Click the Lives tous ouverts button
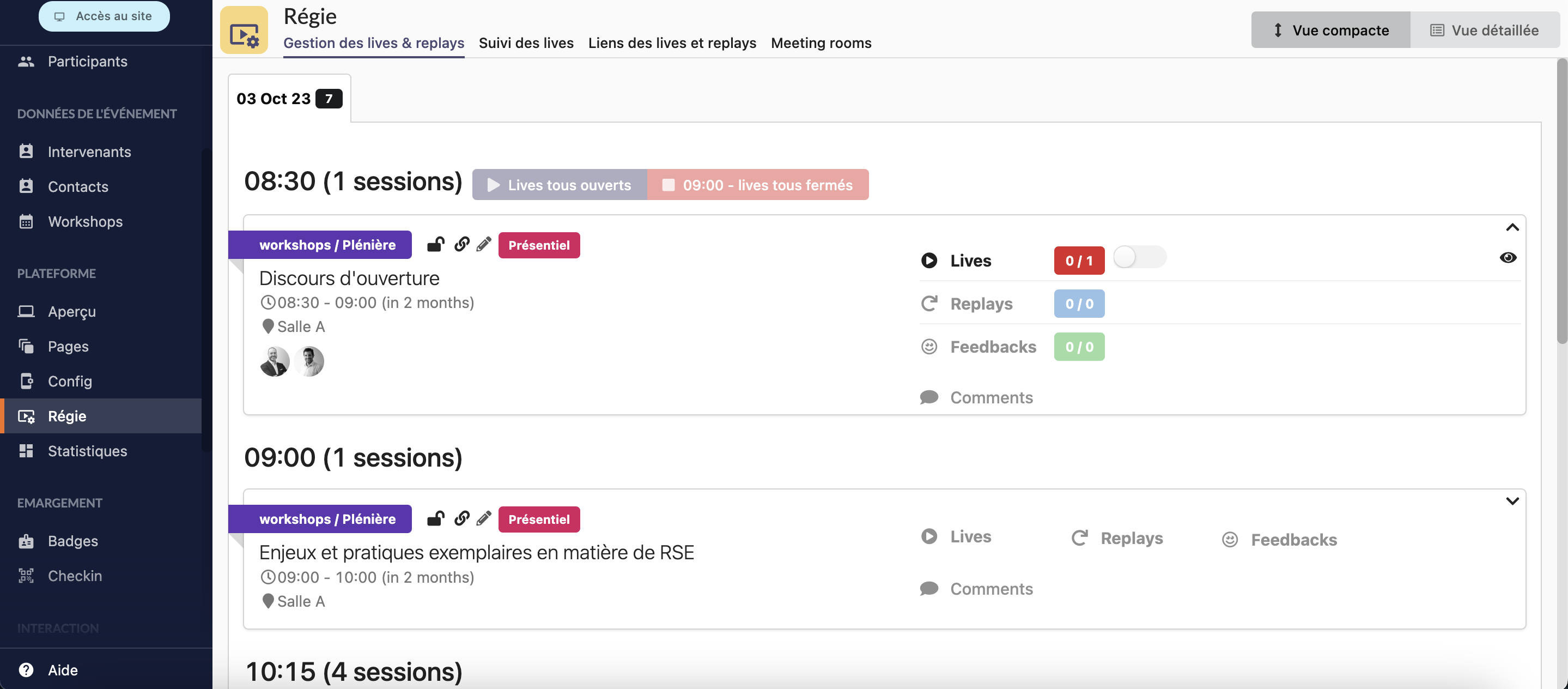 click(560, 185)
